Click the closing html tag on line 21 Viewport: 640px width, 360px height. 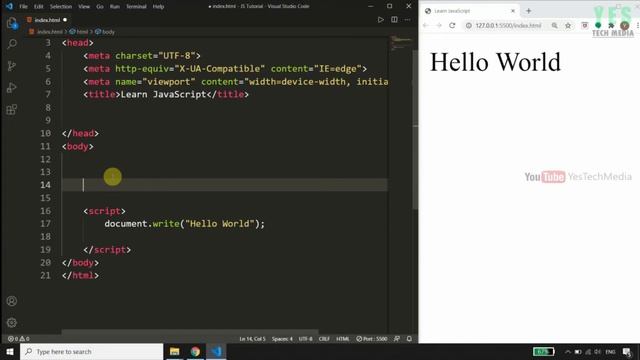tap(80, 276)
